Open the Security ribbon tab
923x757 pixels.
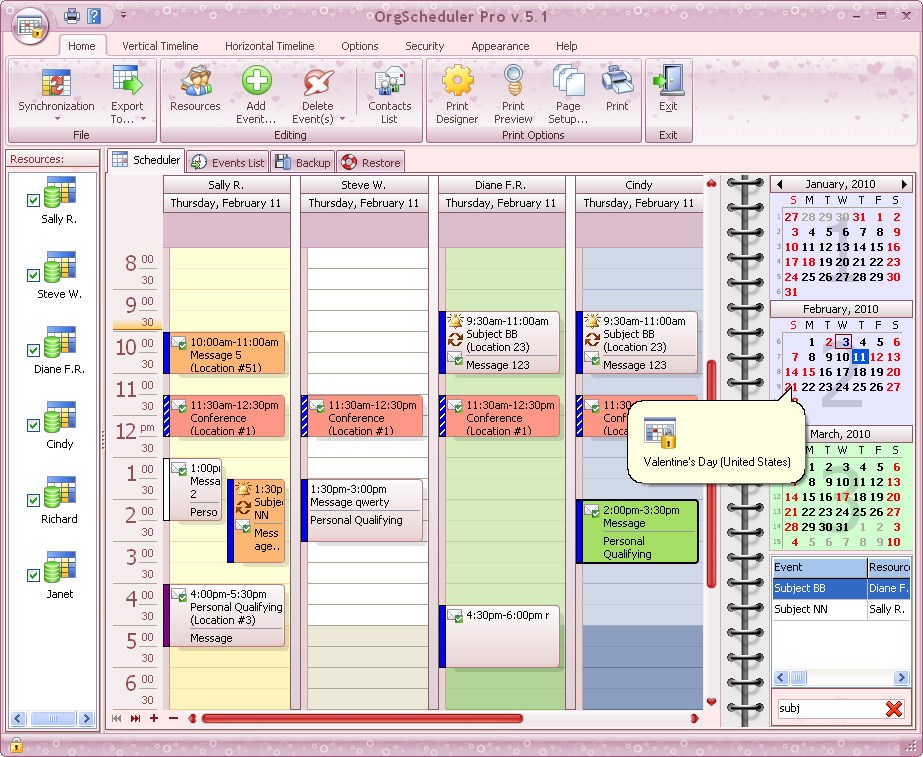coord(424,46)
